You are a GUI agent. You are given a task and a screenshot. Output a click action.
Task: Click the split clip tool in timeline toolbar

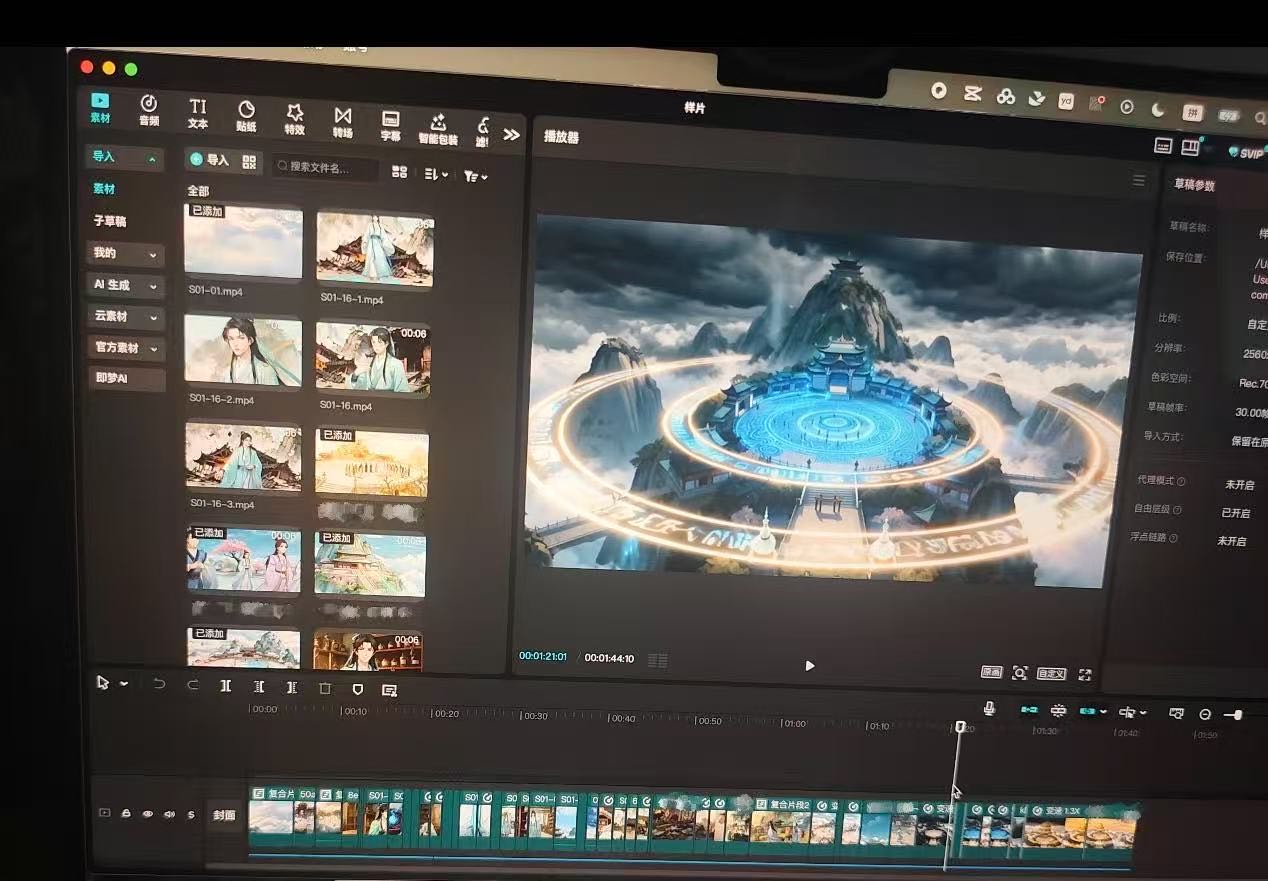click(226, 686)
